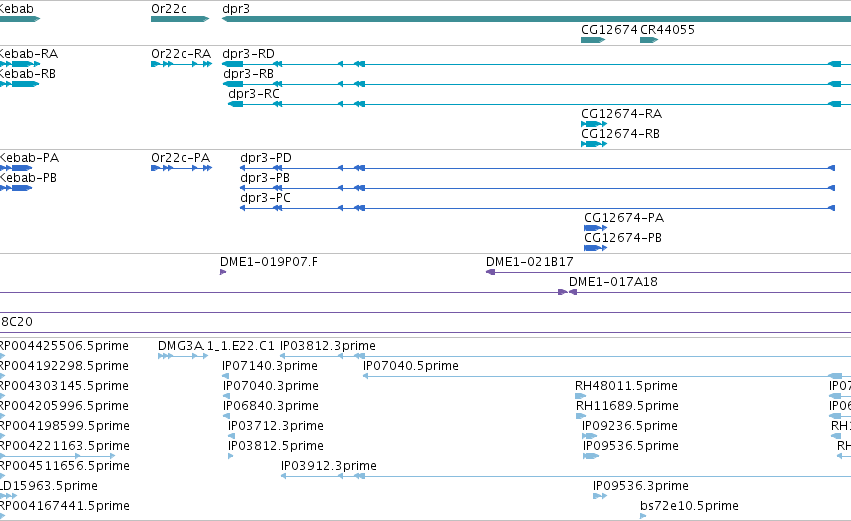Select the bs72e10.5prime EST
Screen dimensions: 851x521
[643, 516]
